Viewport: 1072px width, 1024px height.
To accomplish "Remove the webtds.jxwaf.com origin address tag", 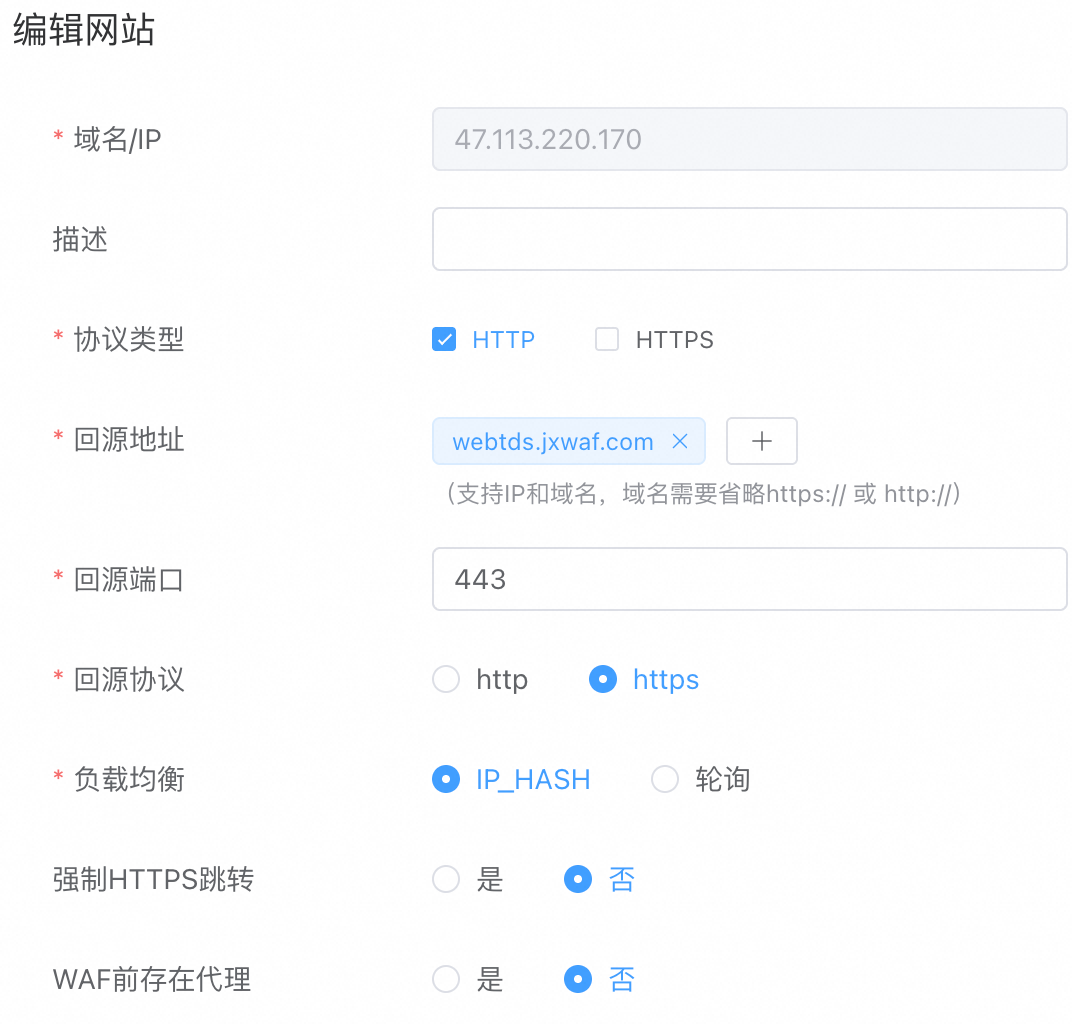I will (680, 441).
